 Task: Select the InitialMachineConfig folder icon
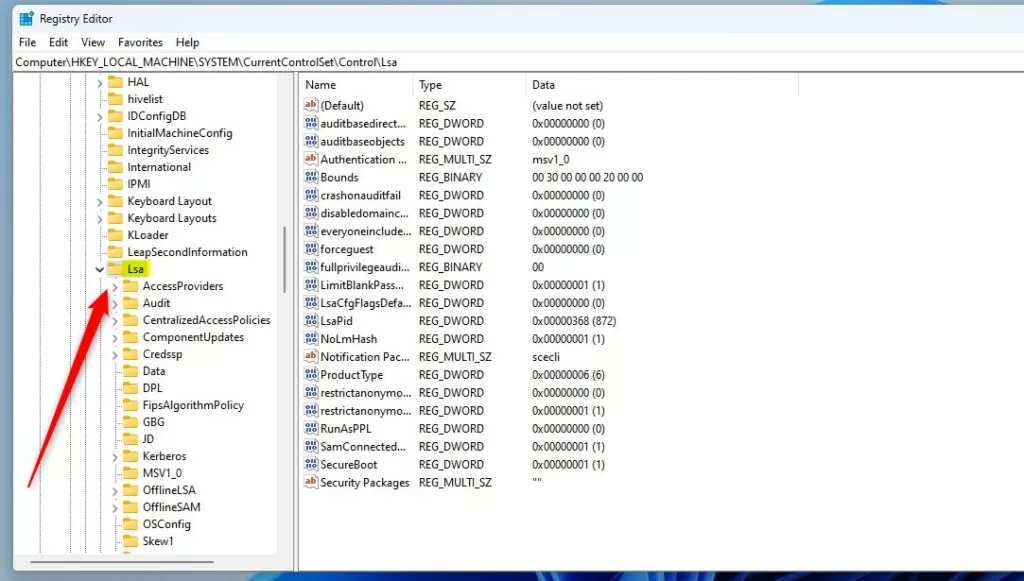[x=115, y=133]
